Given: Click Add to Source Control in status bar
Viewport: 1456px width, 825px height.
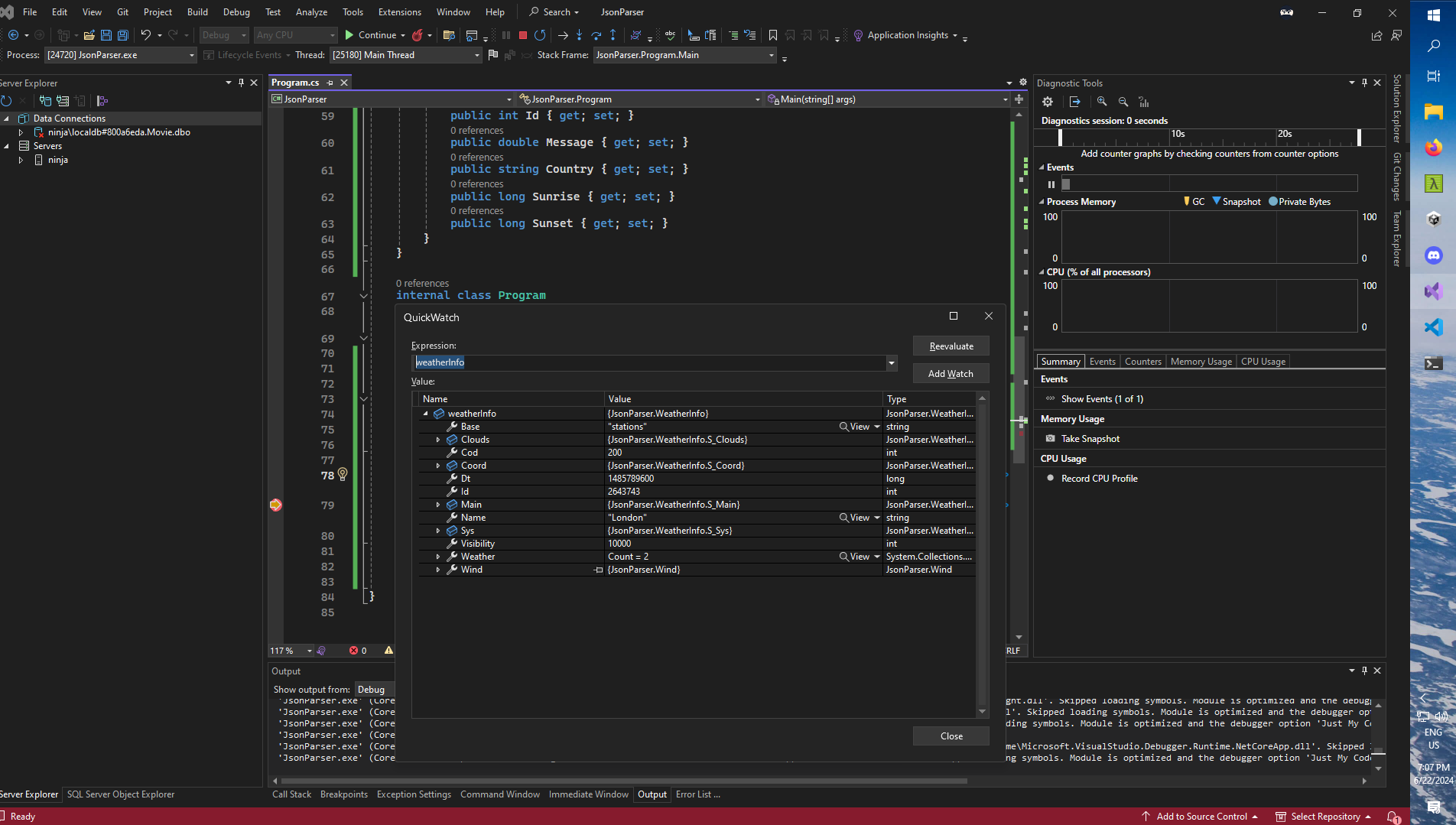Looking at the screenshot, I should 1200,817.
